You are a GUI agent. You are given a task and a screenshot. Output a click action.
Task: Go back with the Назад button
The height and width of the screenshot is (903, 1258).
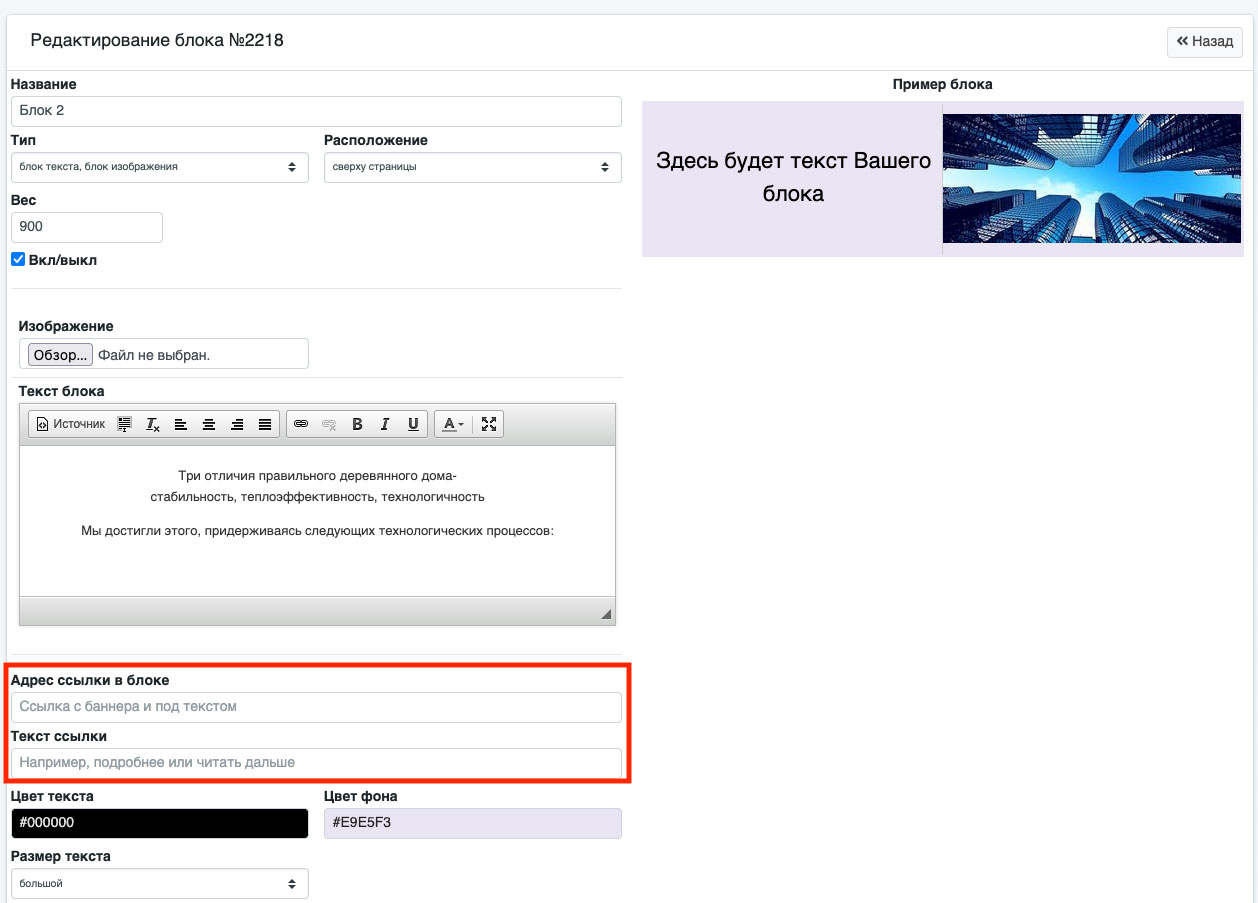pos(1205,42)
